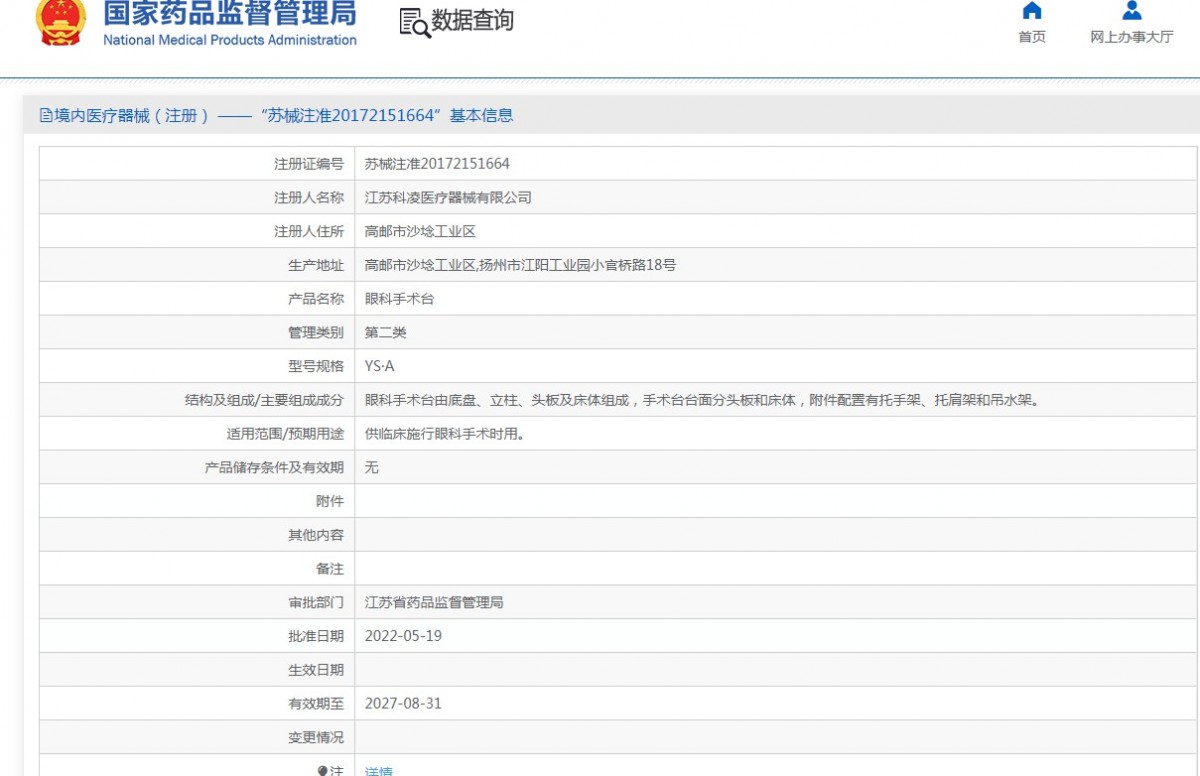
Task: Click the 审批部门 row label
Action: tap(316, 603)
